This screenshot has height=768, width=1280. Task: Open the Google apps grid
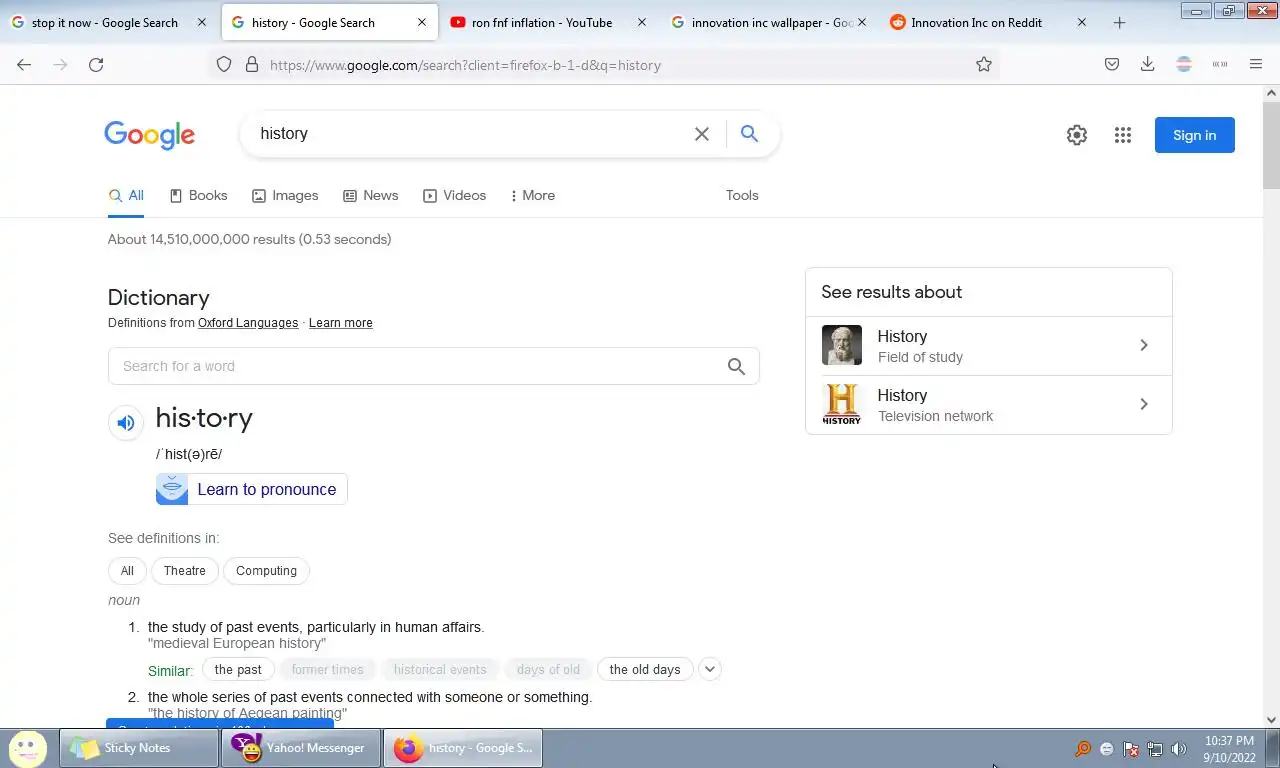pos(1123,135)
